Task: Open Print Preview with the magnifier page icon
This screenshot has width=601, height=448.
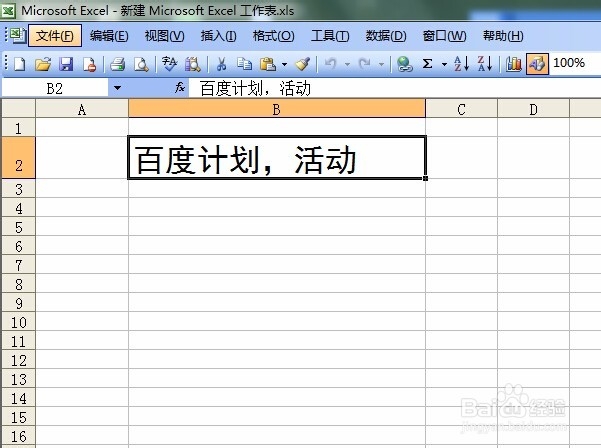Action: (x=141, y=64)
